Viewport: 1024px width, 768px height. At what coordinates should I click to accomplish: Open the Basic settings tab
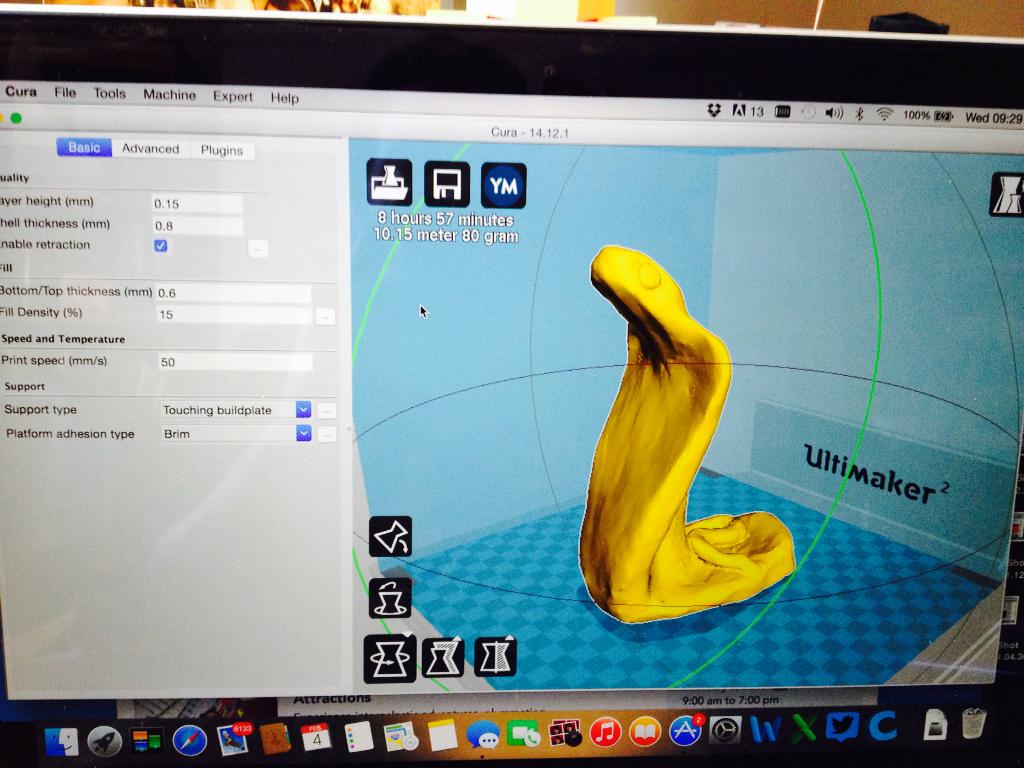pyautogui.click(x=84, y=148)
